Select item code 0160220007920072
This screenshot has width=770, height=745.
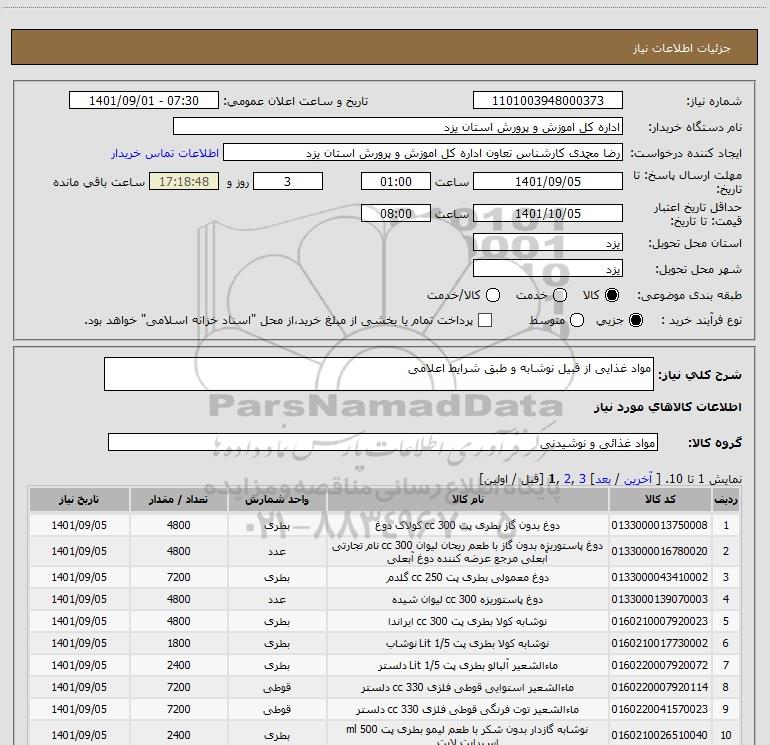point(660,665)
